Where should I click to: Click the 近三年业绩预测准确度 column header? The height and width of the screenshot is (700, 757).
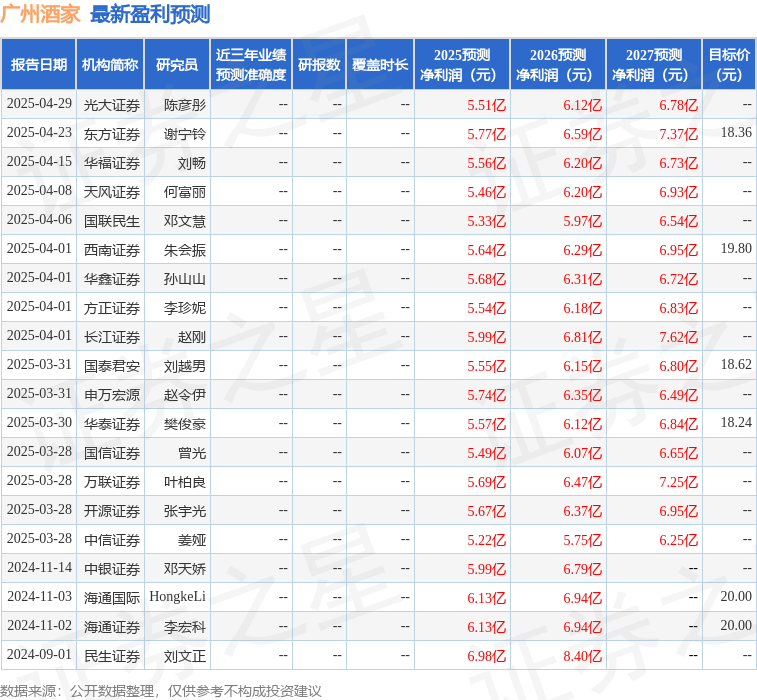pos(251,64)
